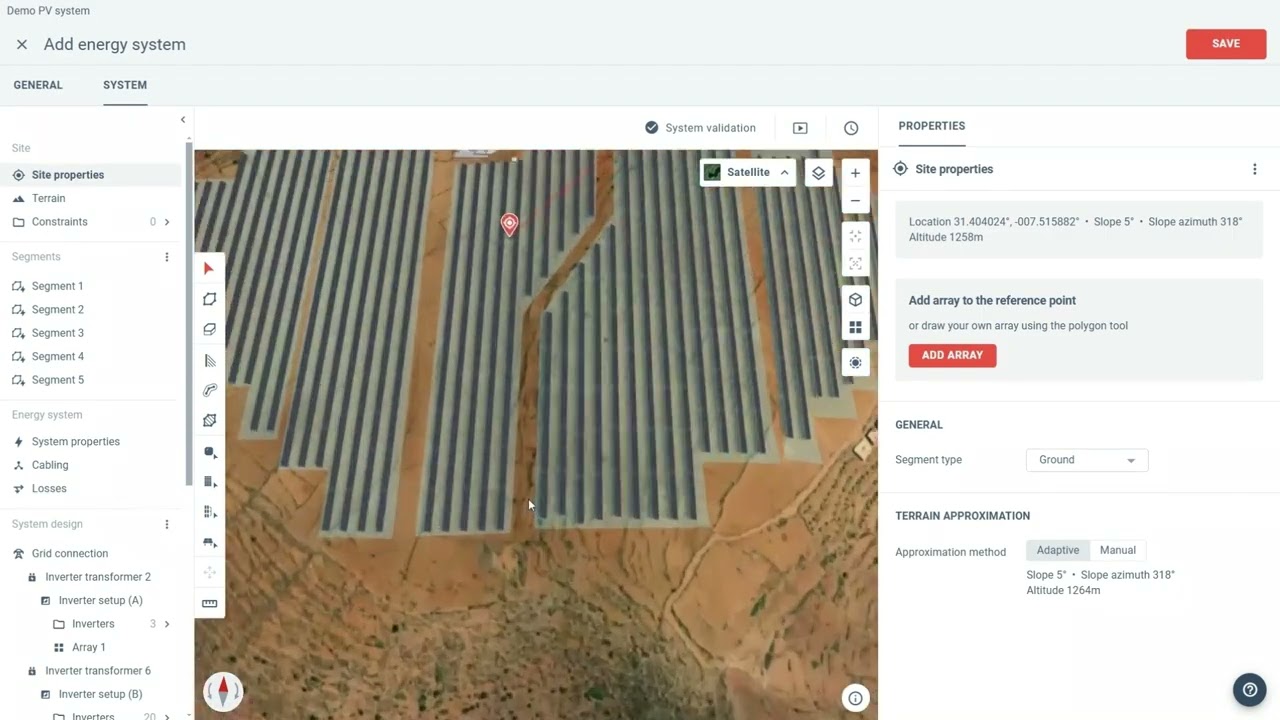Open the Segment type dropdown
Screen dimensions: 1280x720
point(1087,460)
